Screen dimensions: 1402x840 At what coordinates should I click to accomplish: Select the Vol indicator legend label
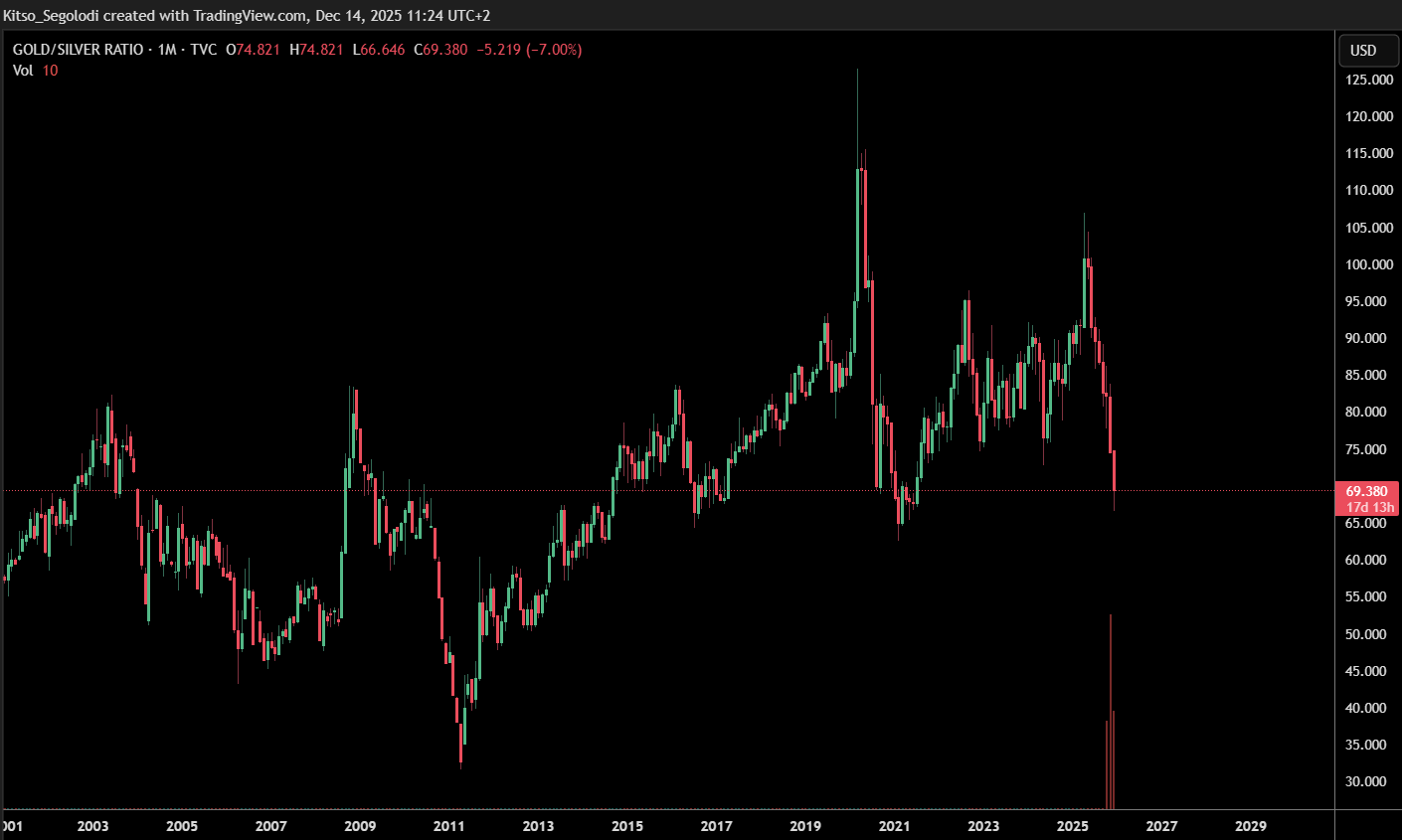tap(23, 71)
